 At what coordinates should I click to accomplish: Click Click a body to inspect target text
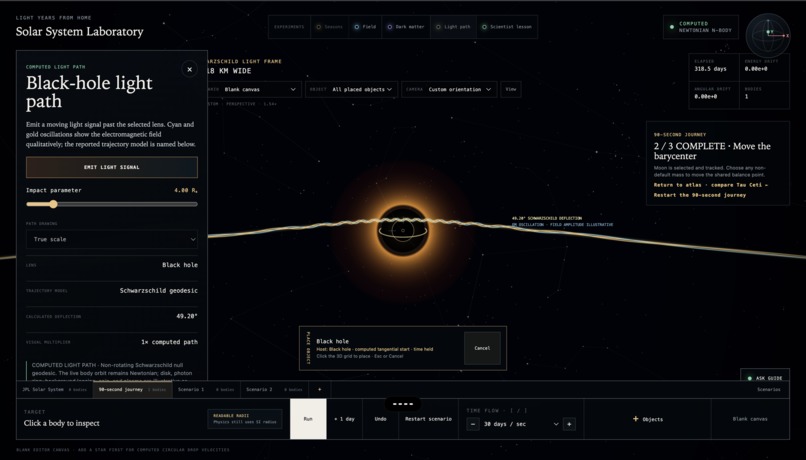(x=62, y=423)
